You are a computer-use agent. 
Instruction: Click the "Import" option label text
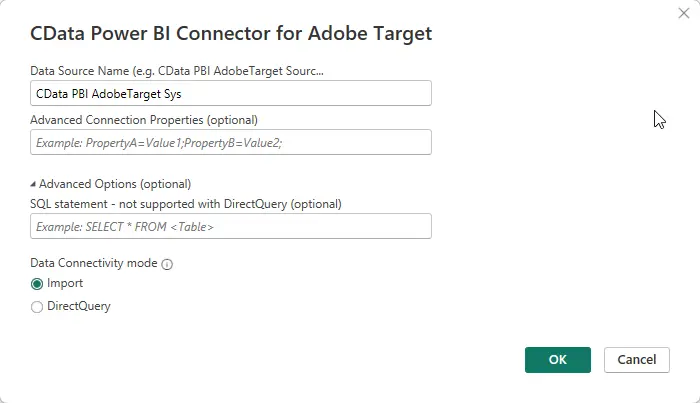click(65, 284)
